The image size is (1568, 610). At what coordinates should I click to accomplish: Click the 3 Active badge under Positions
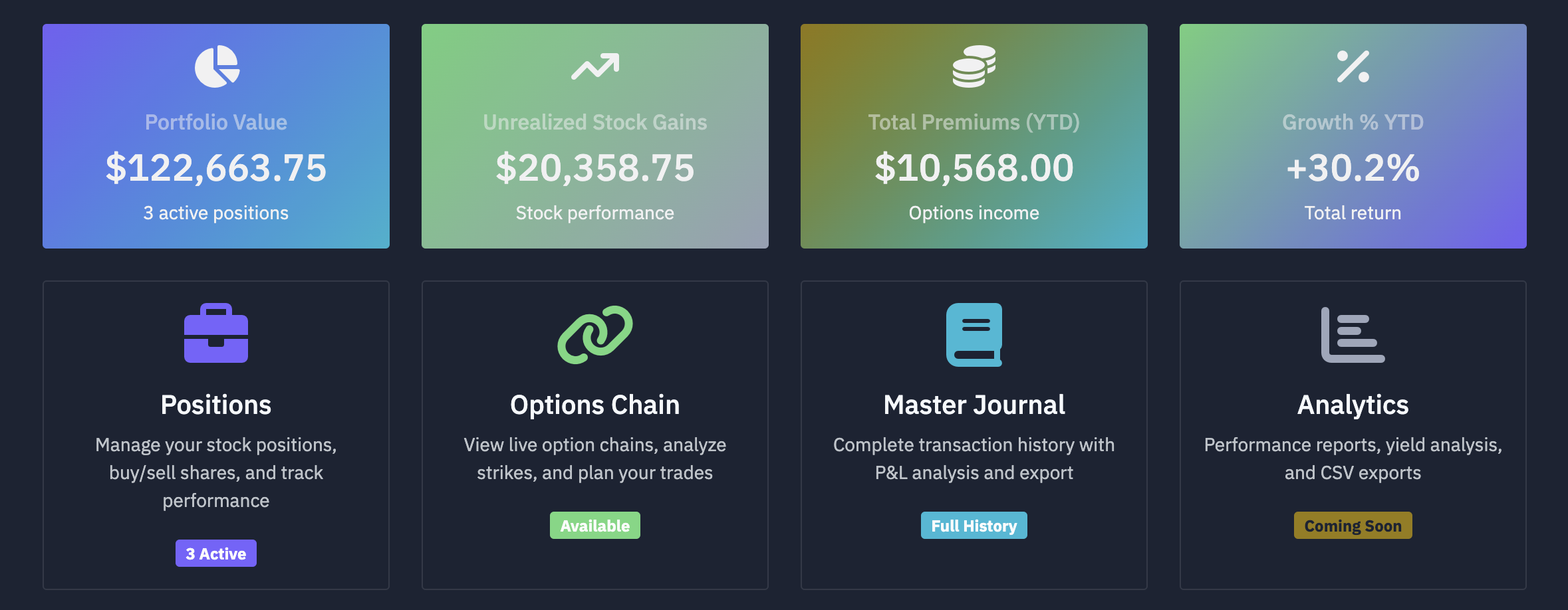(x=215, y=553)
